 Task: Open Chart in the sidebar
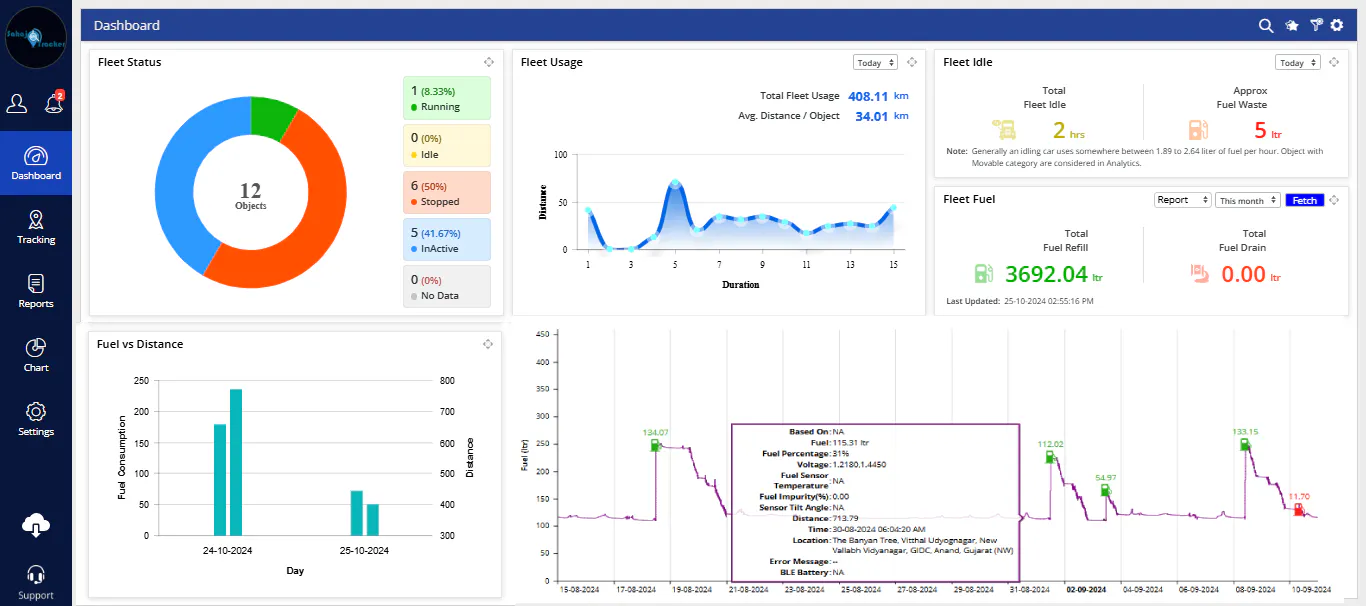36,356
